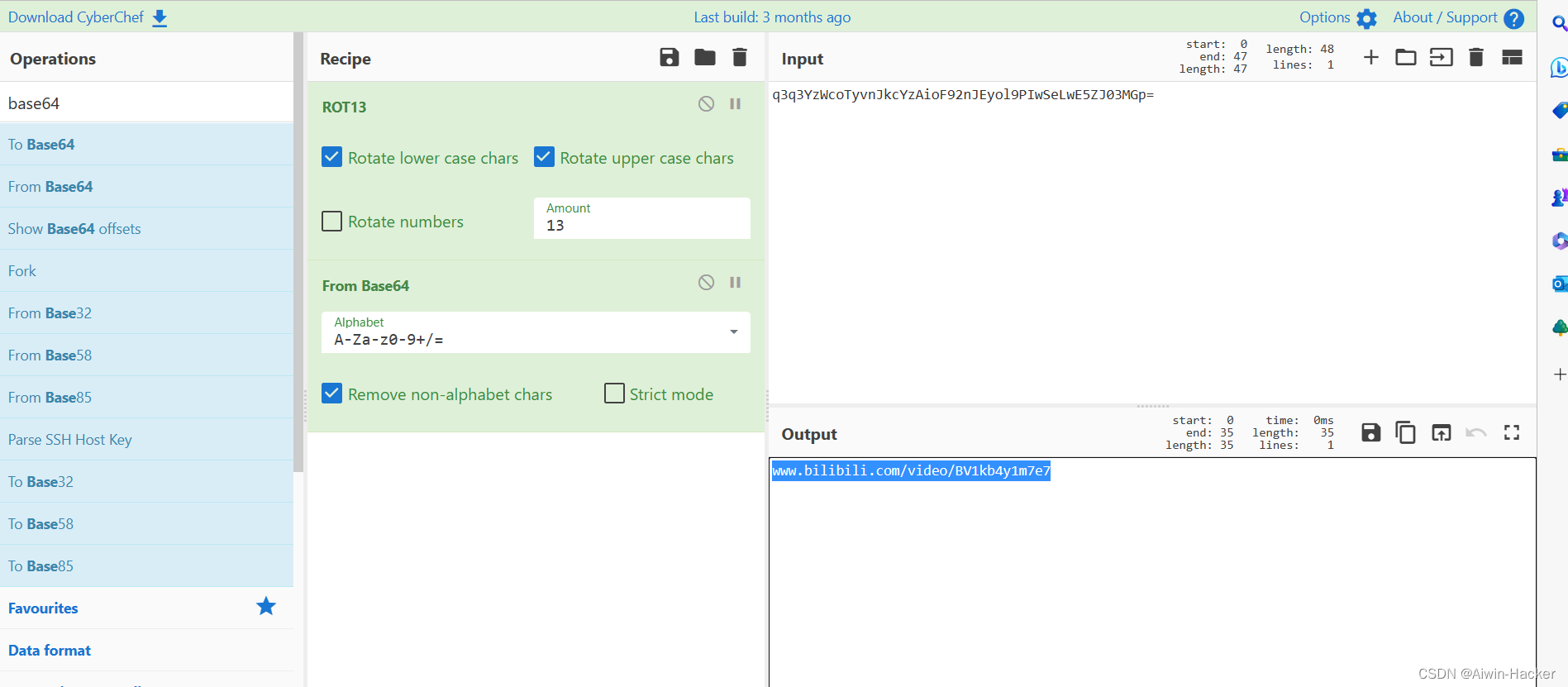Set breakpoint on From Base64 operation
This screenshot has height=687, width=1568.
(x=735, y=282)
